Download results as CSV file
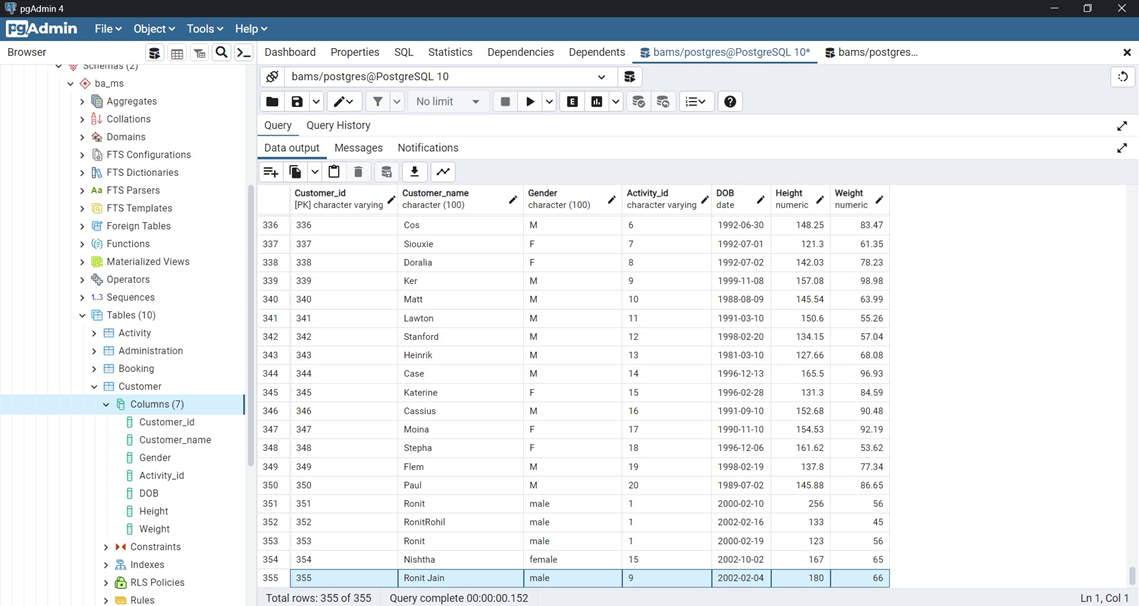1139x606 pixels. [414, 172]
